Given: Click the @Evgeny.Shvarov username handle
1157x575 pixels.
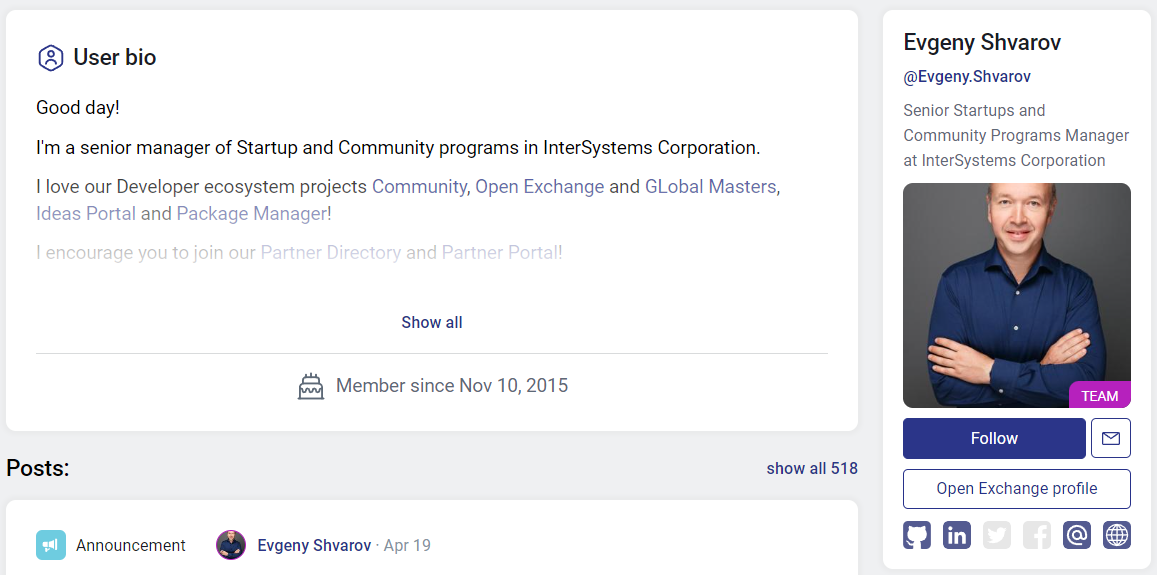Looking at the screenshot, I should click(967, 76).
